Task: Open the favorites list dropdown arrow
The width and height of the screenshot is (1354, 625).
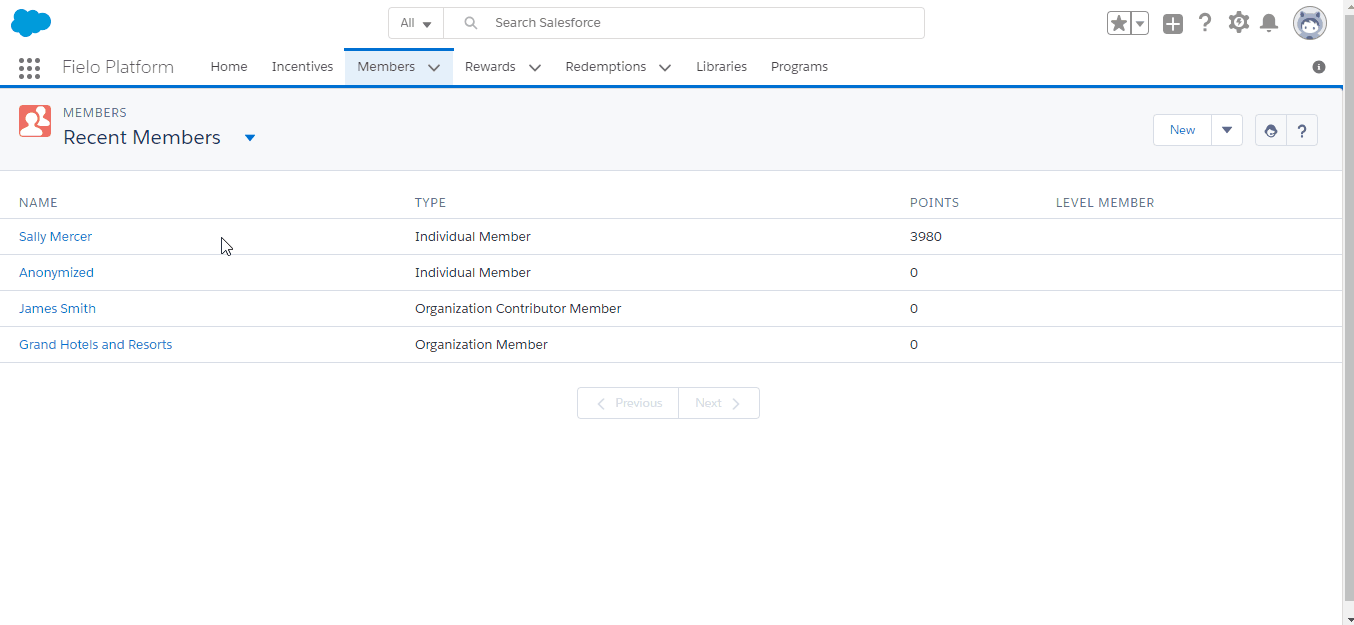Action: [x=1139, y=23]
